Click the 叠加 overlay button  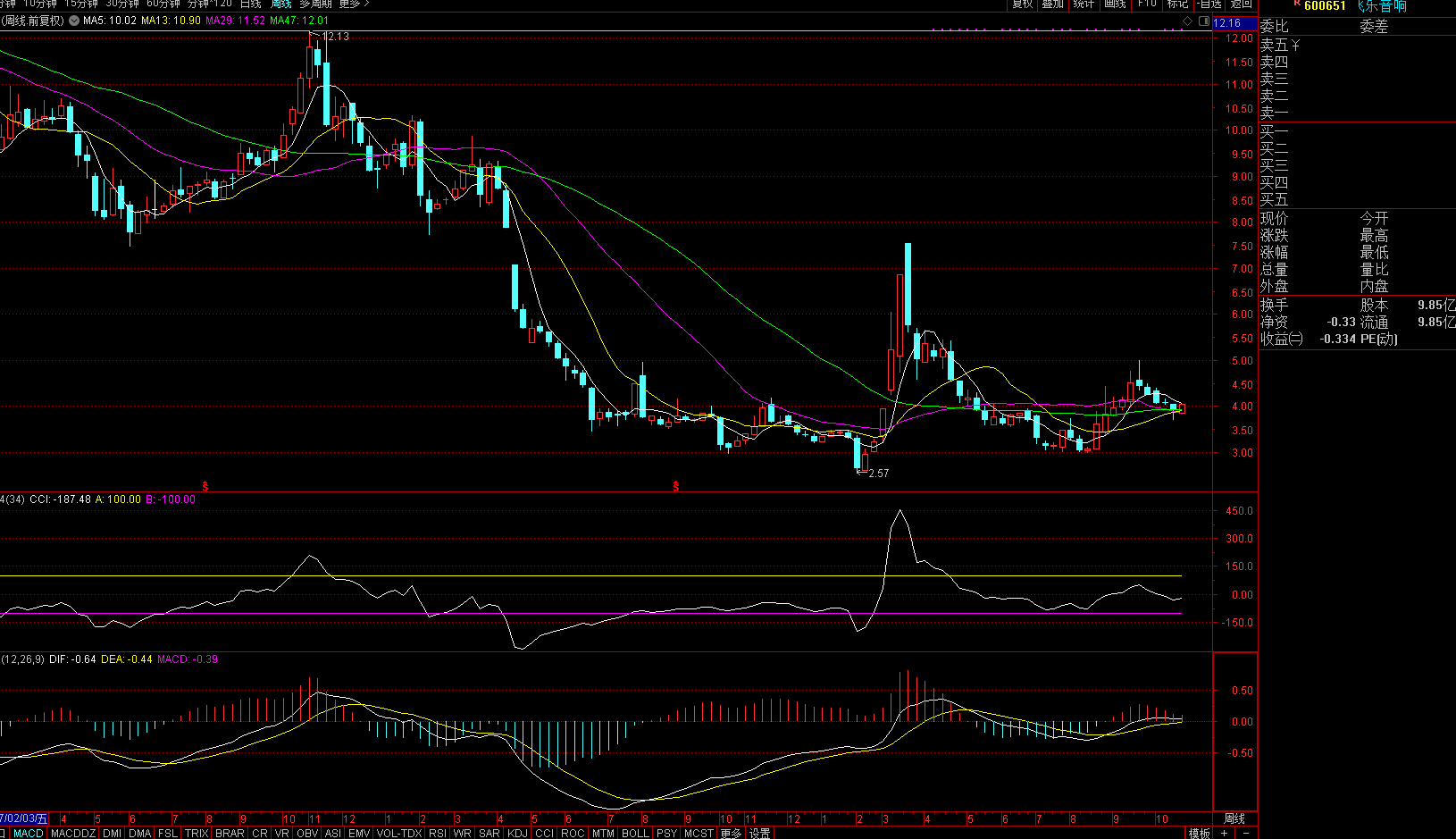click(1052, 4)
